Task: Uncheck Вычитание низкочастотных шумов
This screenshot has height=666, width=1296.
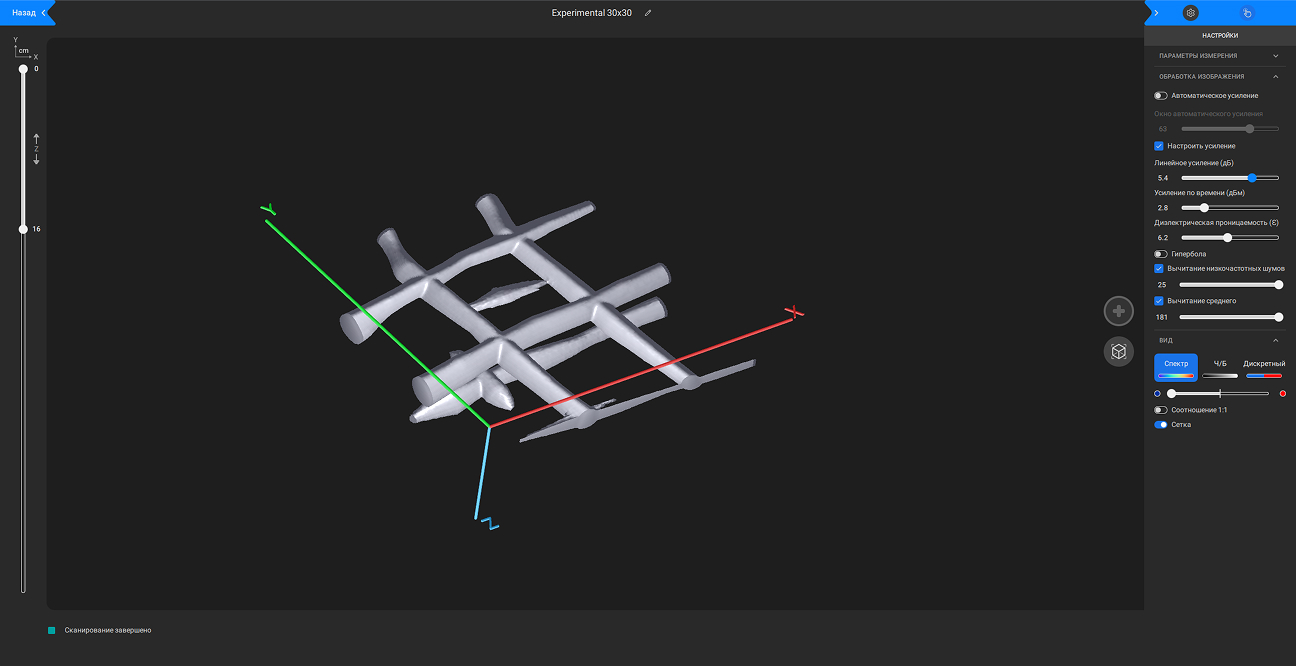Action: coord(1159,269)
